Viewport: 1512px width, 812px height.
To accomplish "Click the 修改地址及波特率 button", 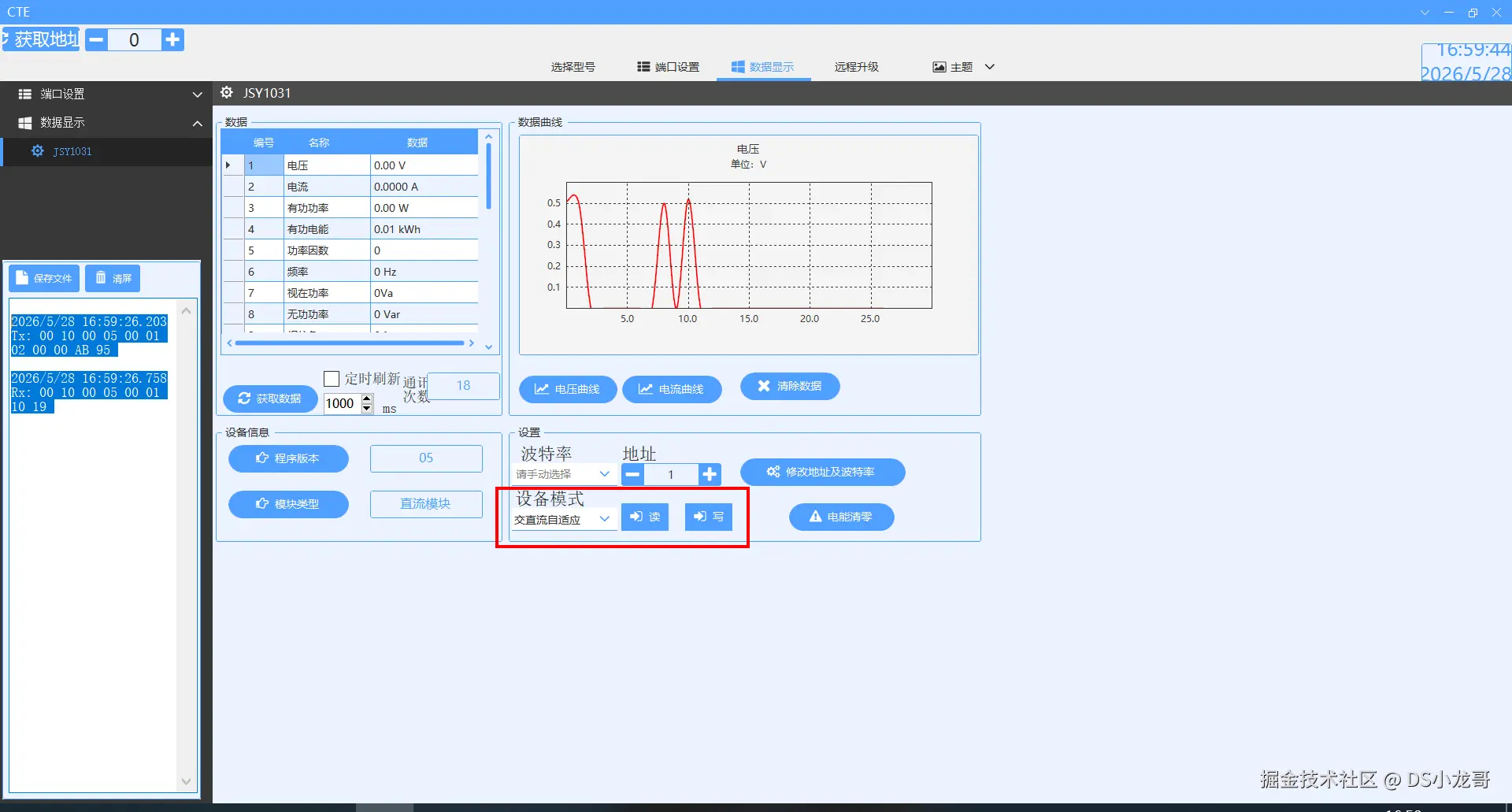I will point(822,472).
